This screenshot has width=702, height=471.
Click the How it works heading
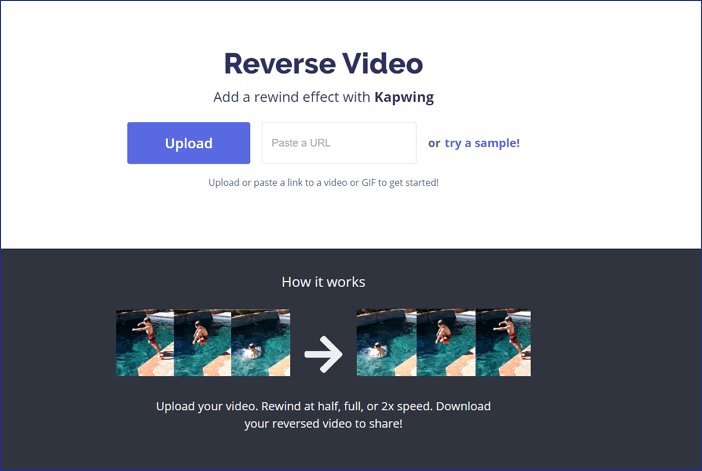tap(323, 282)
